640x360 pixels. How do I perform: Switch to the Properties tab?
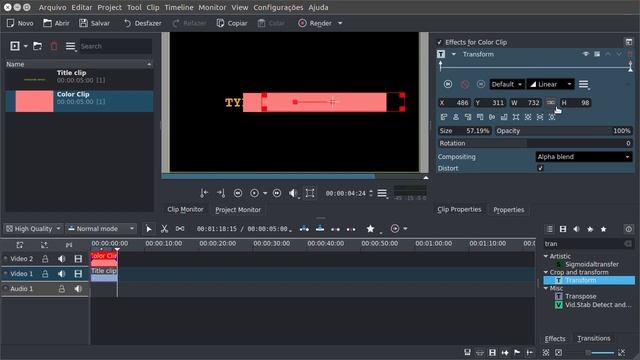coord(509,210)
